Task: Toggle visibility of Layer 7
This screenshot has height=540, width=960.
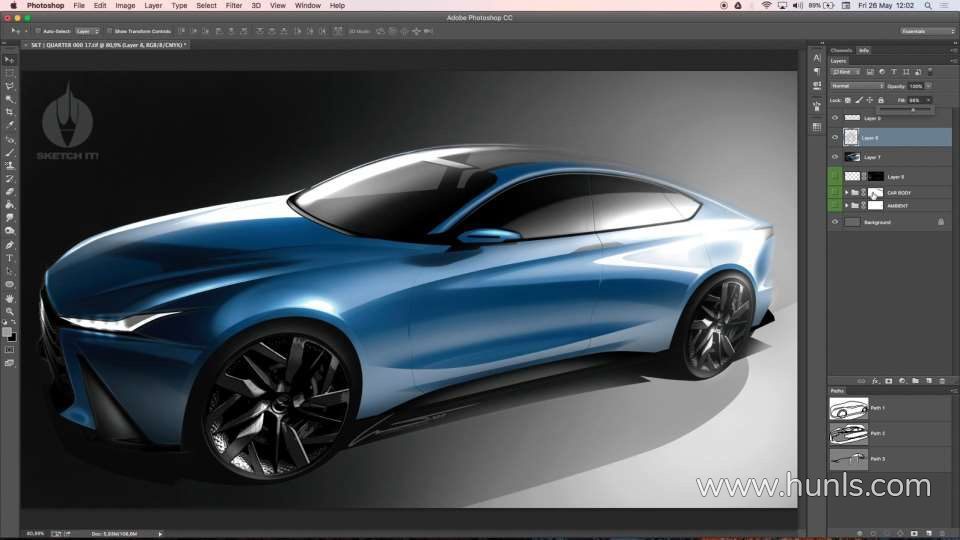Action: pos(835,157)
